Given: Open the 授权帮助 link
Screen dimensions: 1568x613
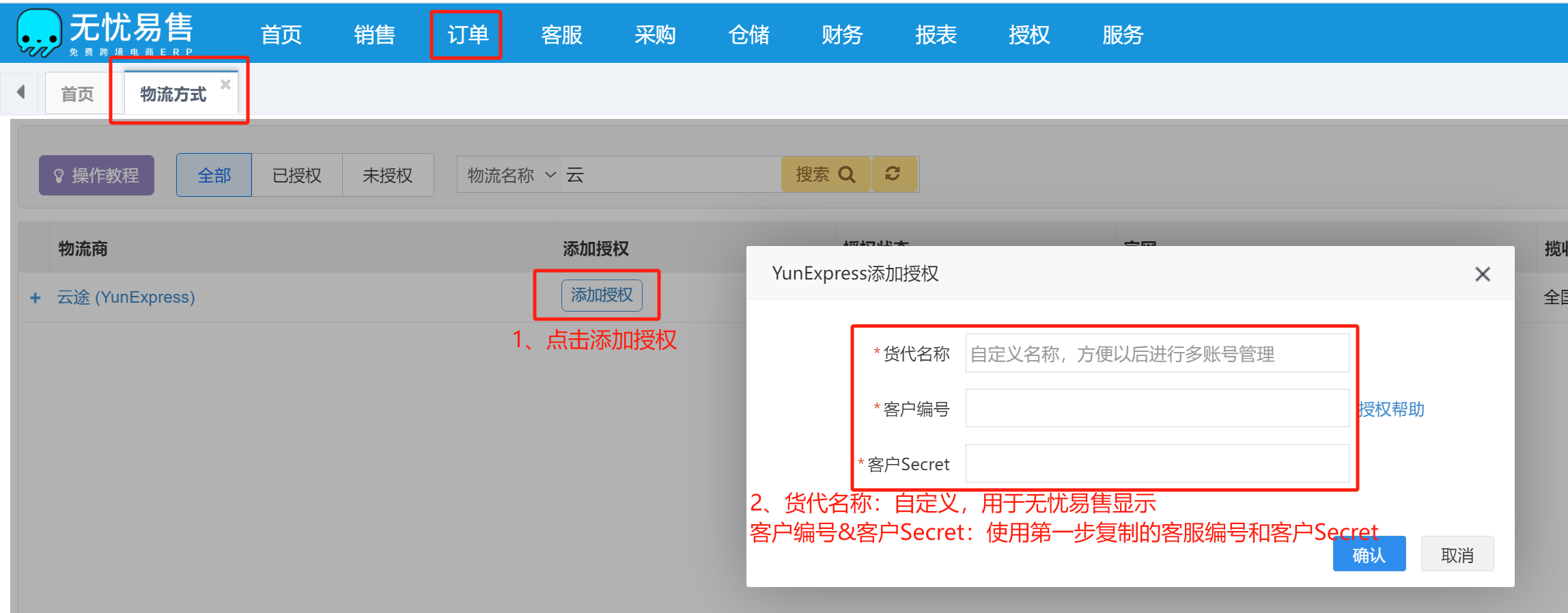Looking at the screenshot, I should [1391, 409].
